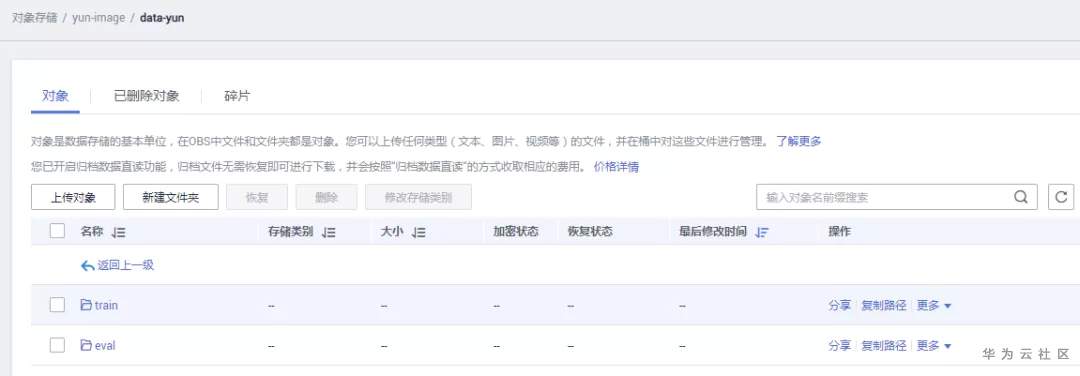Sort by storage class icon
This screenshot has height=376, width=1080.
pos(329,233)
